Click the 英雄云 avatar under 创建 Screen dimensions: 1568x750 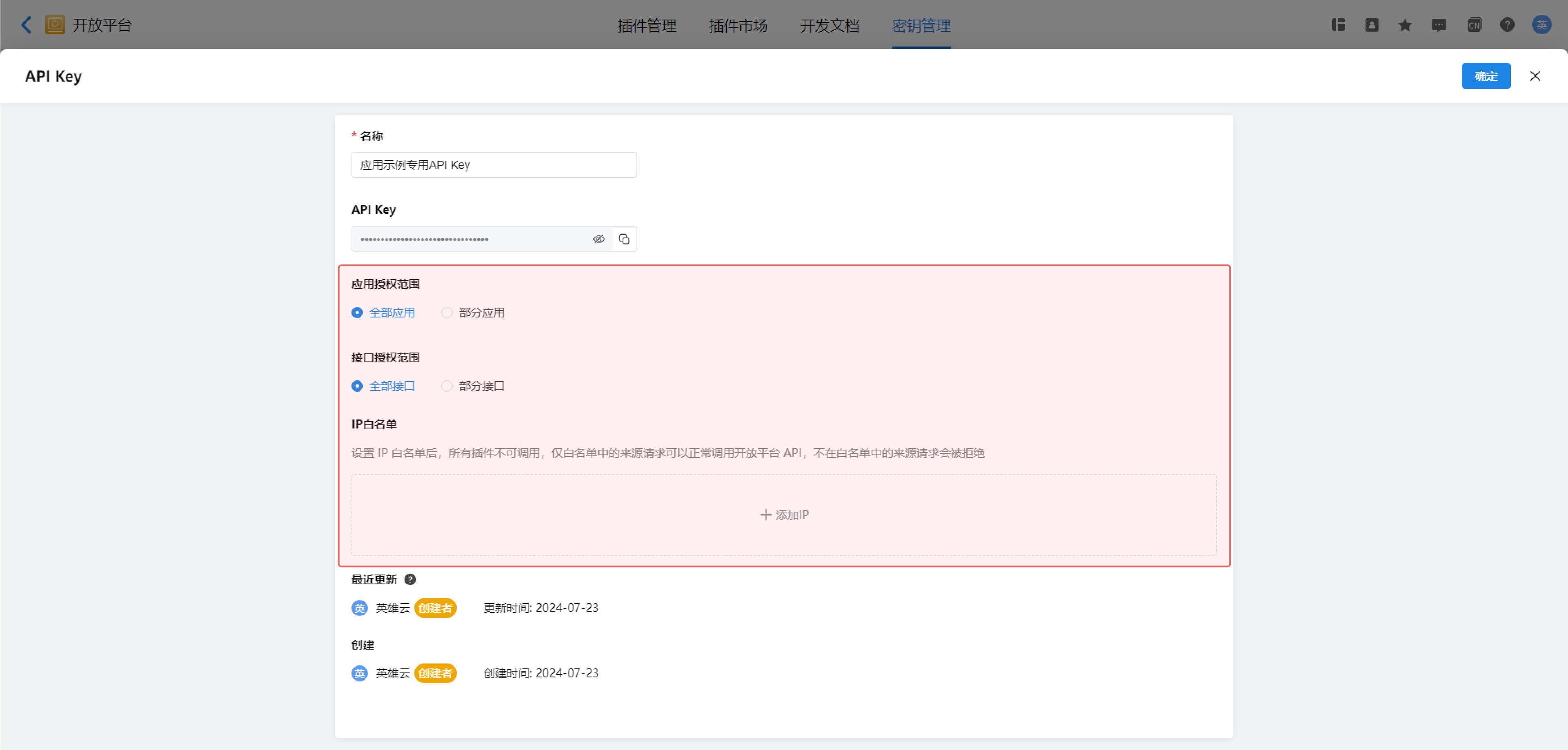click(360, 673)
